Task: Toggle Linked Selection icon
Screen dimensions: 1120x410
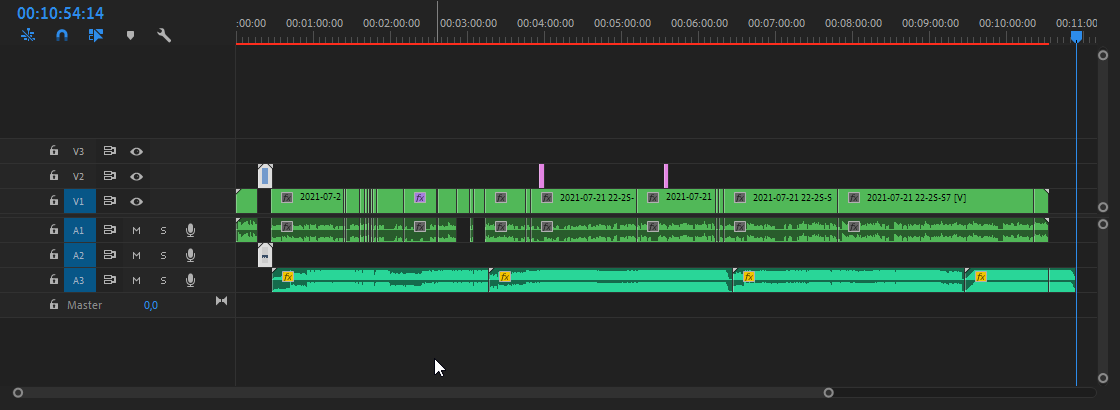Action: pyautogui.click(x=96, y=35)
